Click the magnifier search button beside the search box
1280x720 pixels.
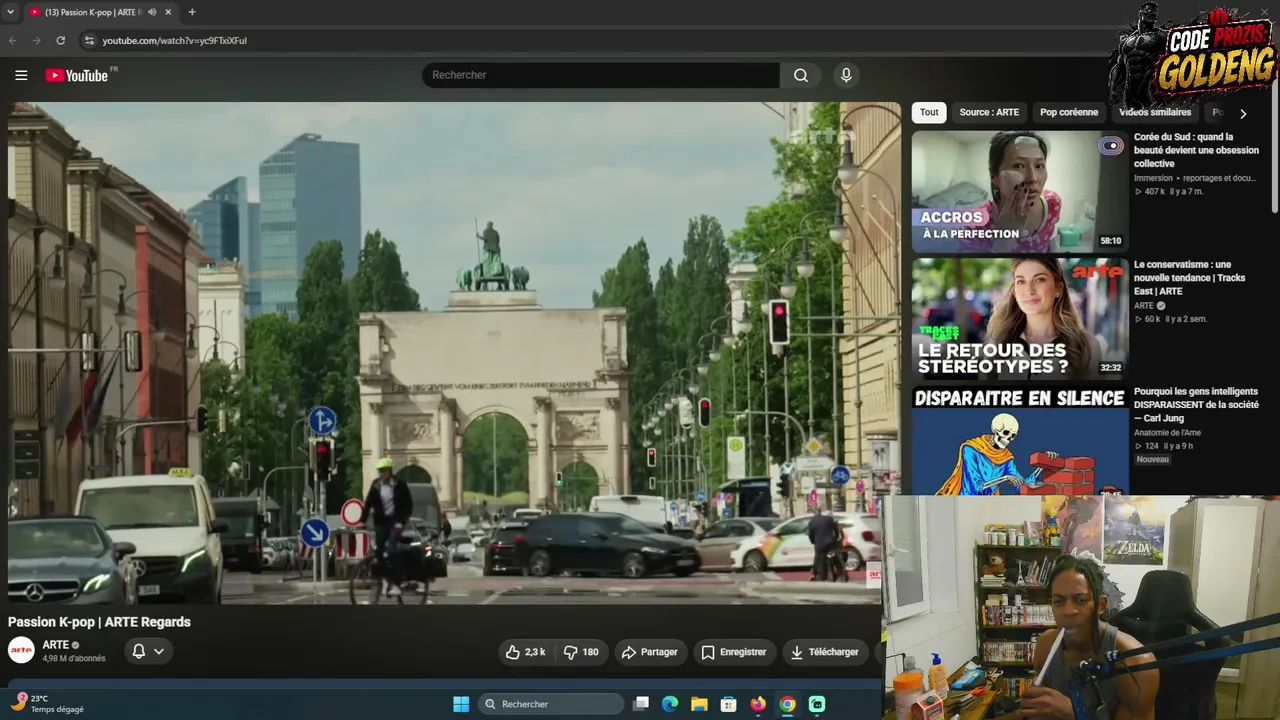[x=801, y=75]
